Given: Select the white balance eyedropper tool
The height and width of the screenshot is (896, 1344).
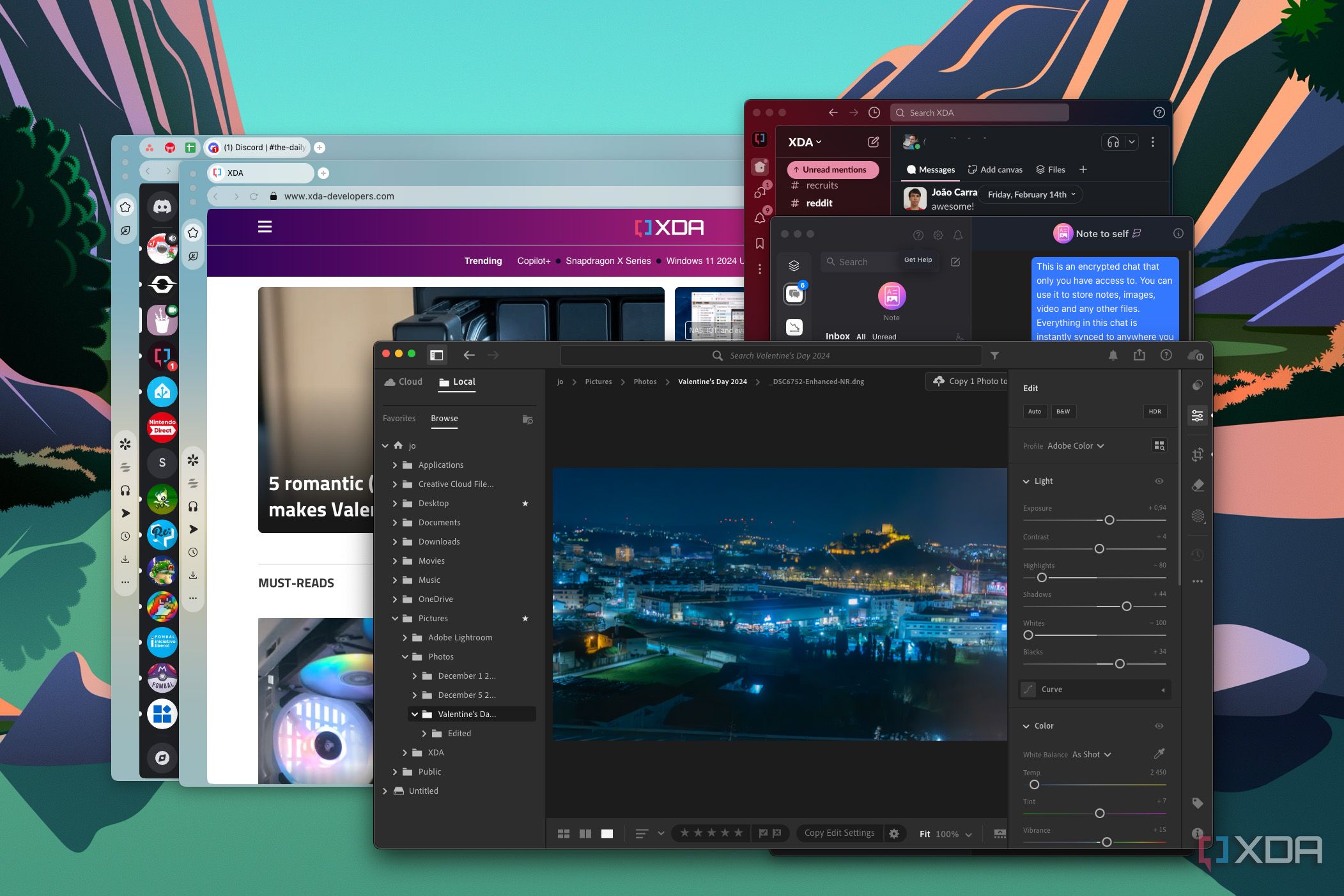Looking at the screenshot, I should (x=1159, y=753).
